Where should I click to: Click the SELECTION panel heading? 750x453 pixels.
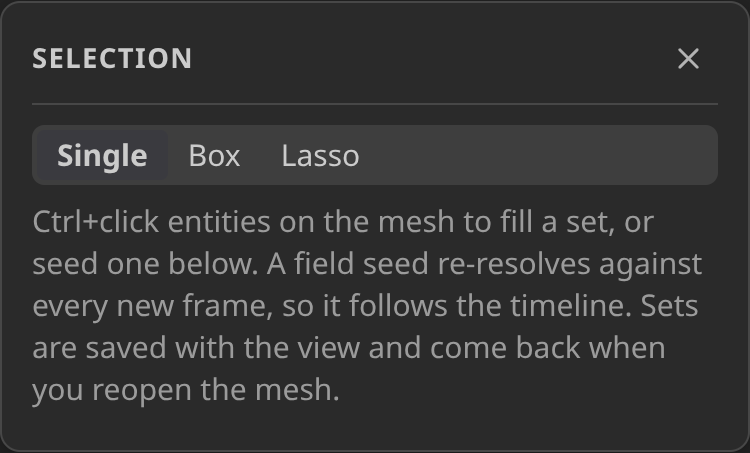point(112,58)
